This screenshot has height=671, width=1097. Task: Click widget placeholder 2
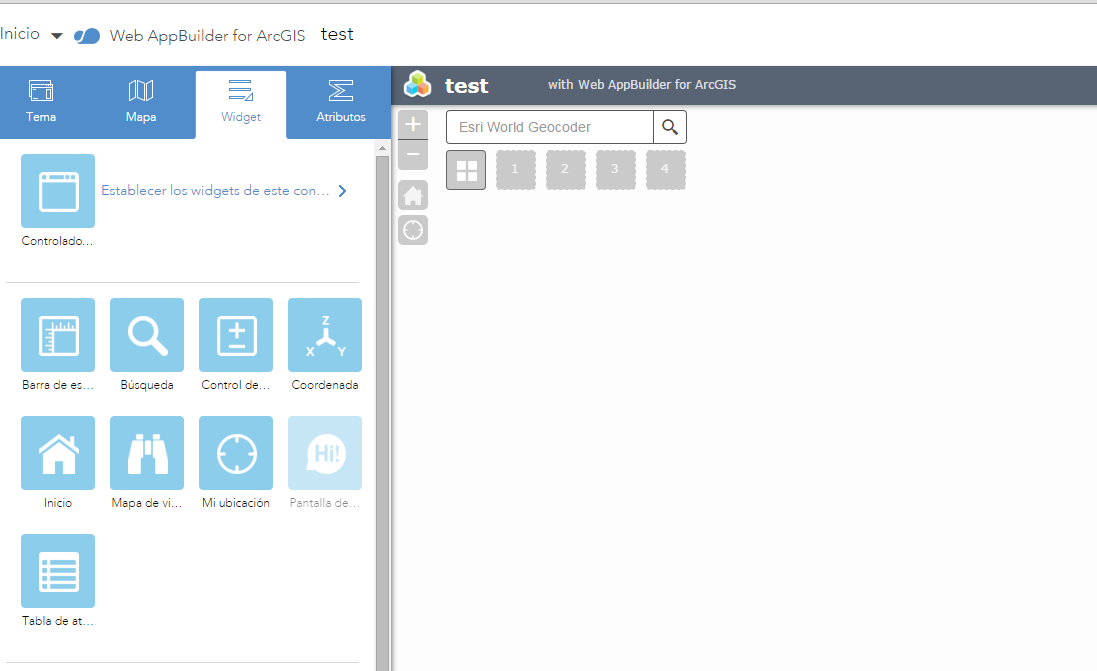pyautogui.click(x=565, y=170)
